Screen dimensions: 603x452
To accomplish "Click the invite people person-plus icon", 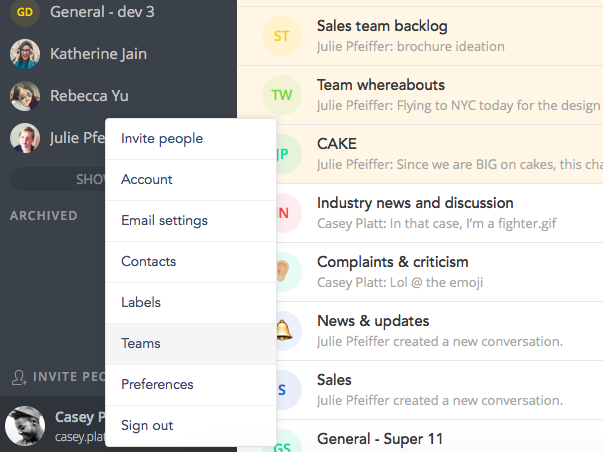I will (x=18, y=377).
